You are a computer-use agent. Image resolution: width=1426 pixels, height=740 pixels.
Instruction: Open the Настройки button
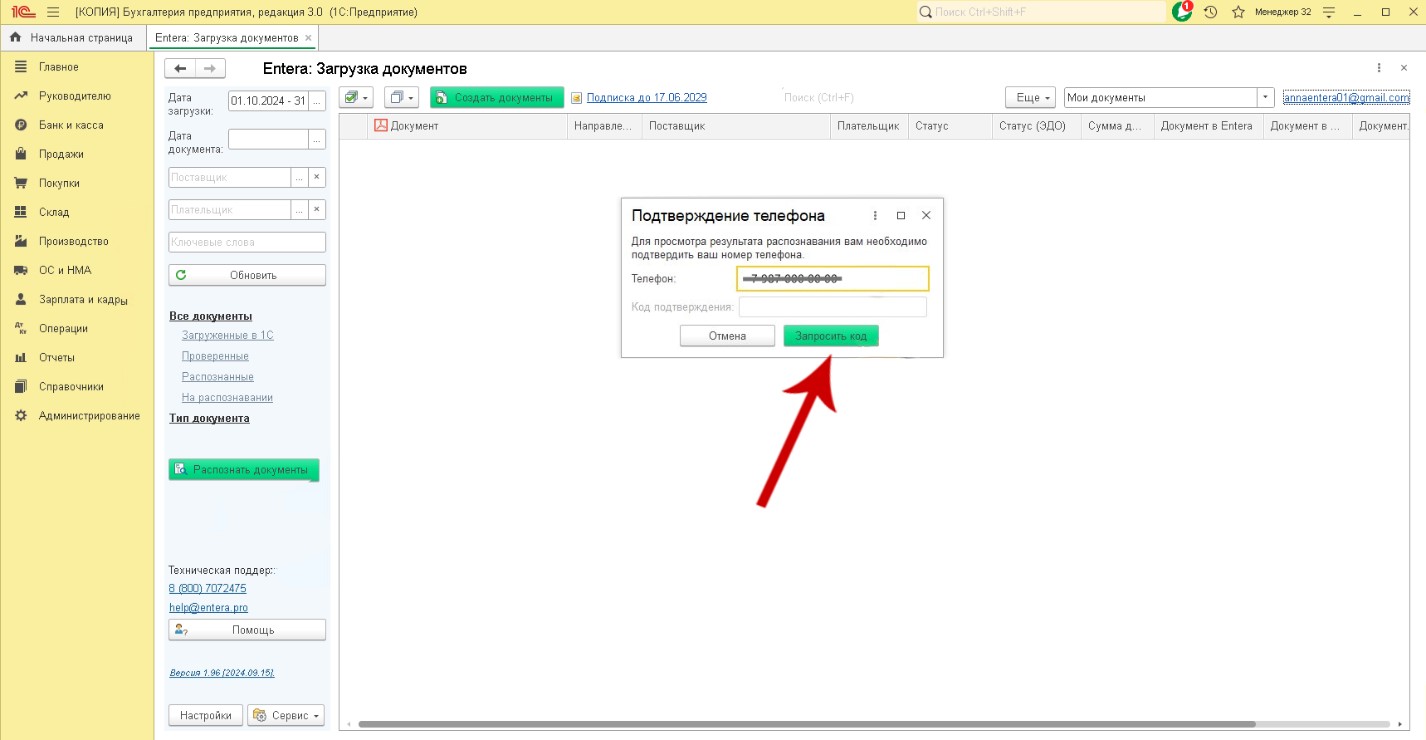coord(206,715)
